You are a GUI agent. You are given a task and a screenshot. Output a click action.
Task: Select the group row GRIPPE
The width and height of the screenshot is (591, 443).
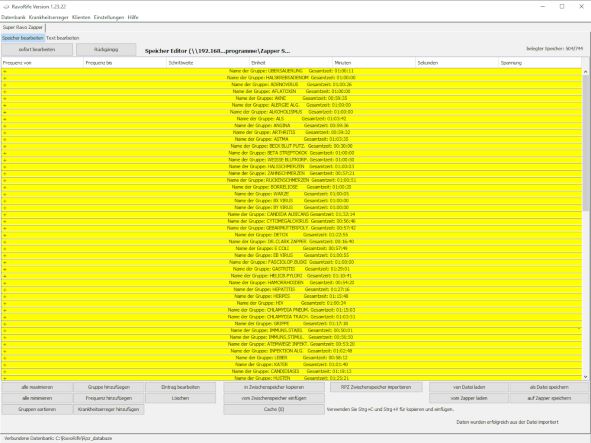point(292,323)
